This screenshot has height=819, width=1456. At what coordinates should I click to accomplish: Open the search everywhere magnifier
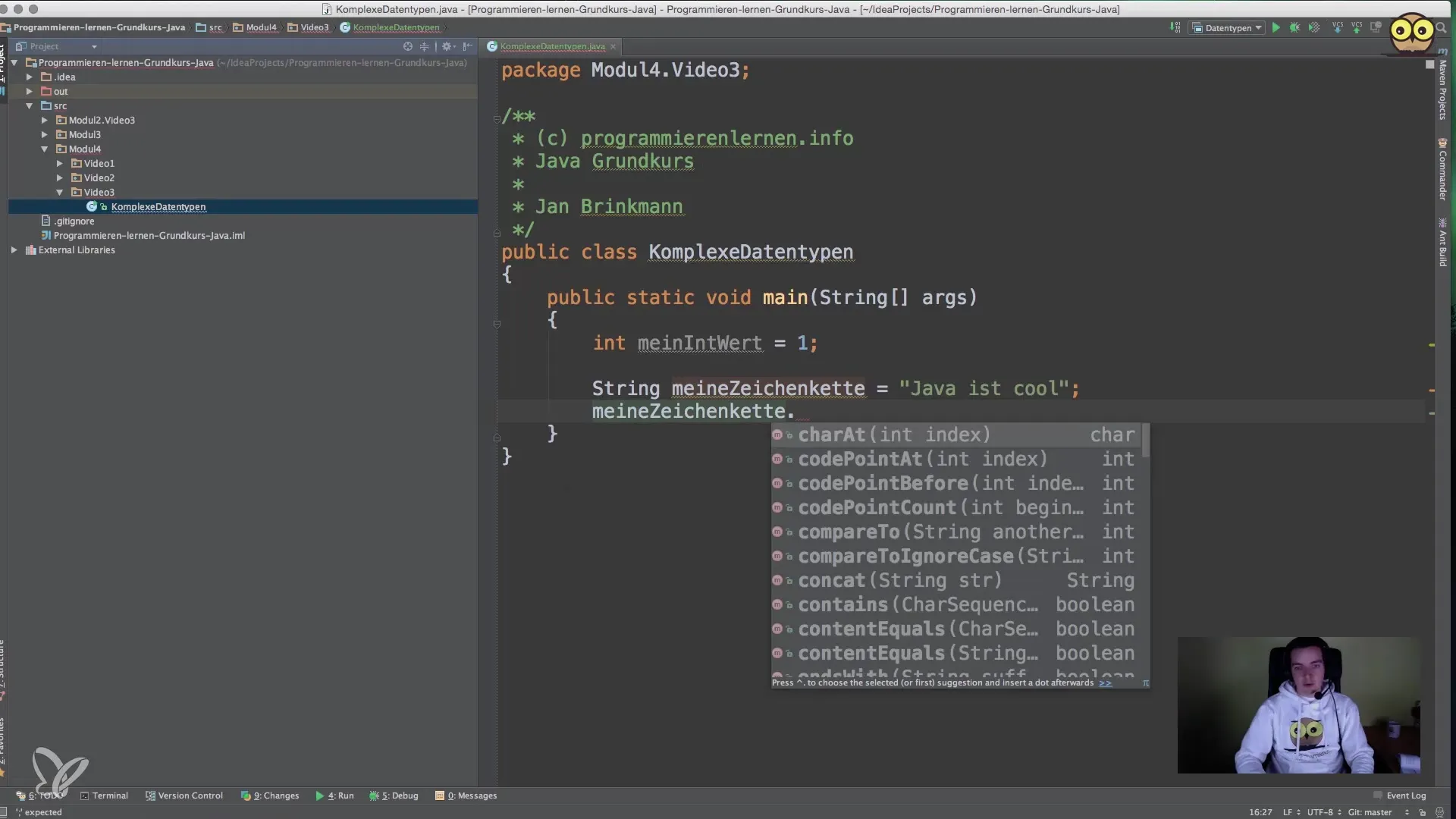point(1441,28)
